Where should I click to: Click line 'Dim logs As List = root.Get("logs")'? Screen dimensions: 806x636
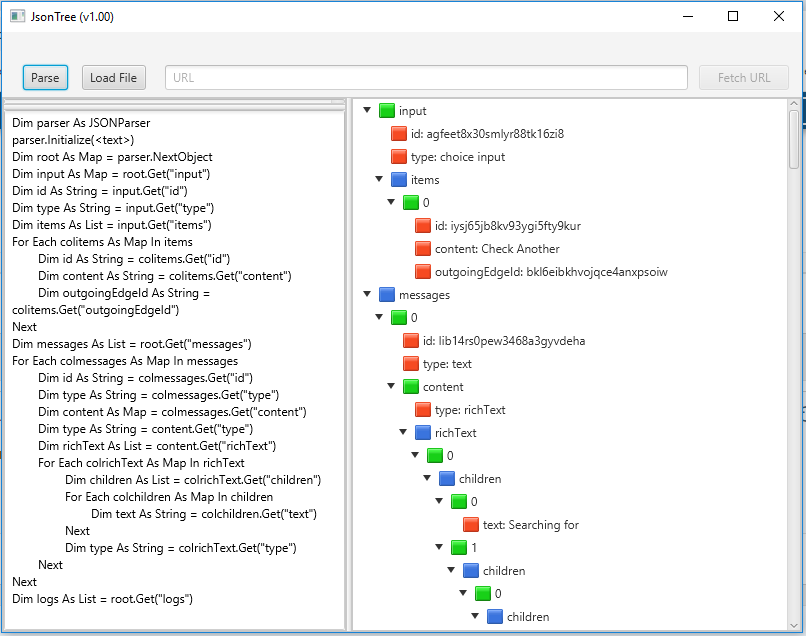pos(102,599)
